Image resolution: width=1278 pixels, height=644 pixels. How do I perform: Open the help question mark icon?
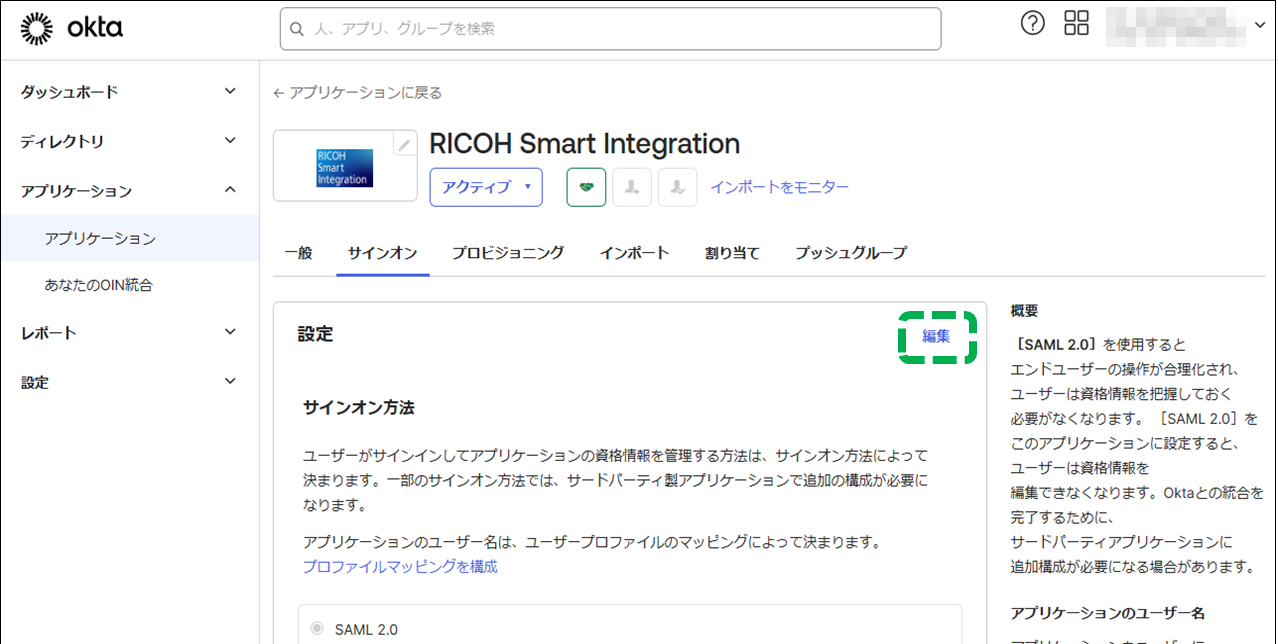[x=1032, y=24]
